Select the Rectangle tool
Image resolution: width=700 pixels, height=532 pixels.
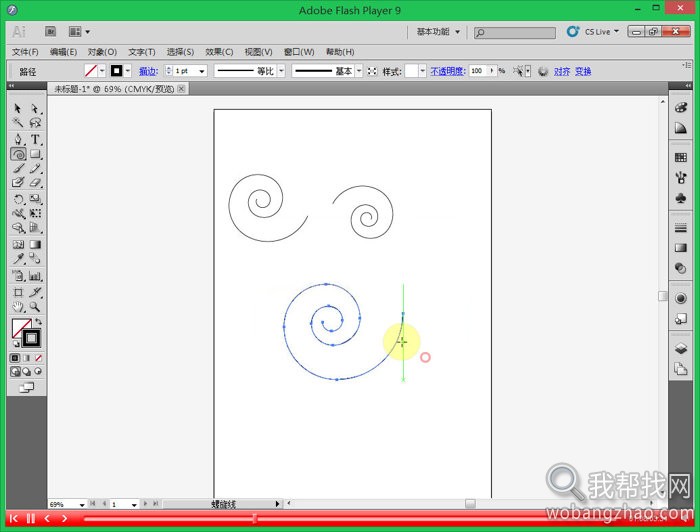(35, 154)
